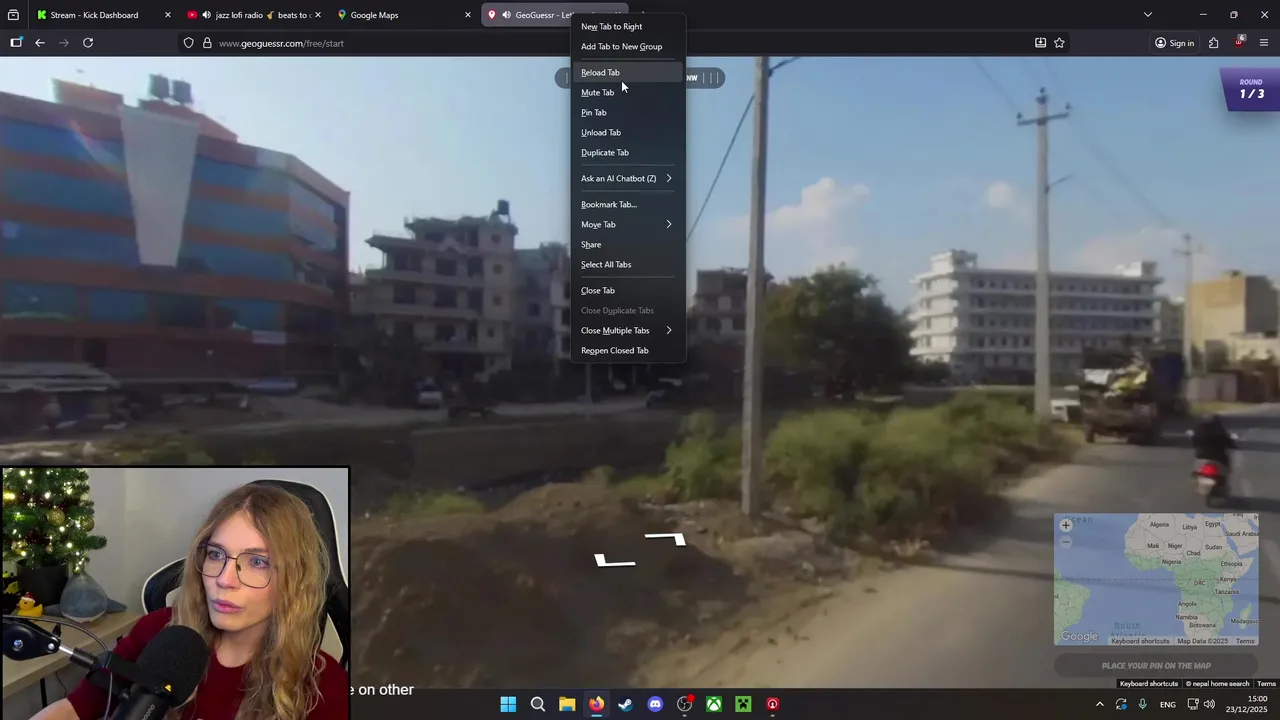Expand Ask an AI Chatbot submenu
This screenshot has height=720, width=1280.
[628, 178]
